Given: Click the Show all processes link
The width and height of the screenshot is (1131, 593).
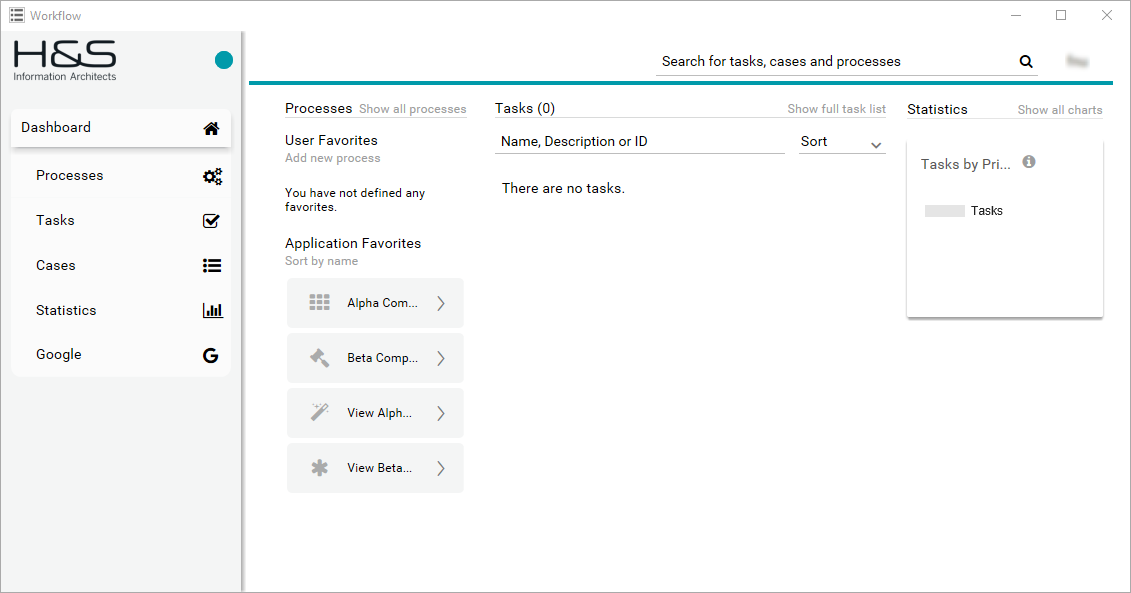Looking at the screenshot, I should pos(412,109).
